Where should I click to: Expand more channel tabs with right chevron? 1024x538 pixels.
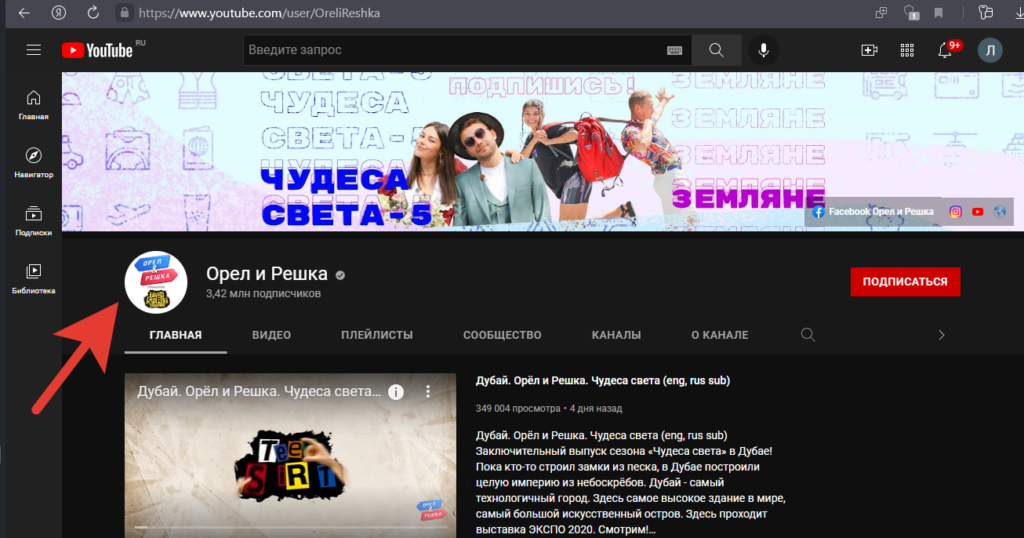click(x=941, y=335)
